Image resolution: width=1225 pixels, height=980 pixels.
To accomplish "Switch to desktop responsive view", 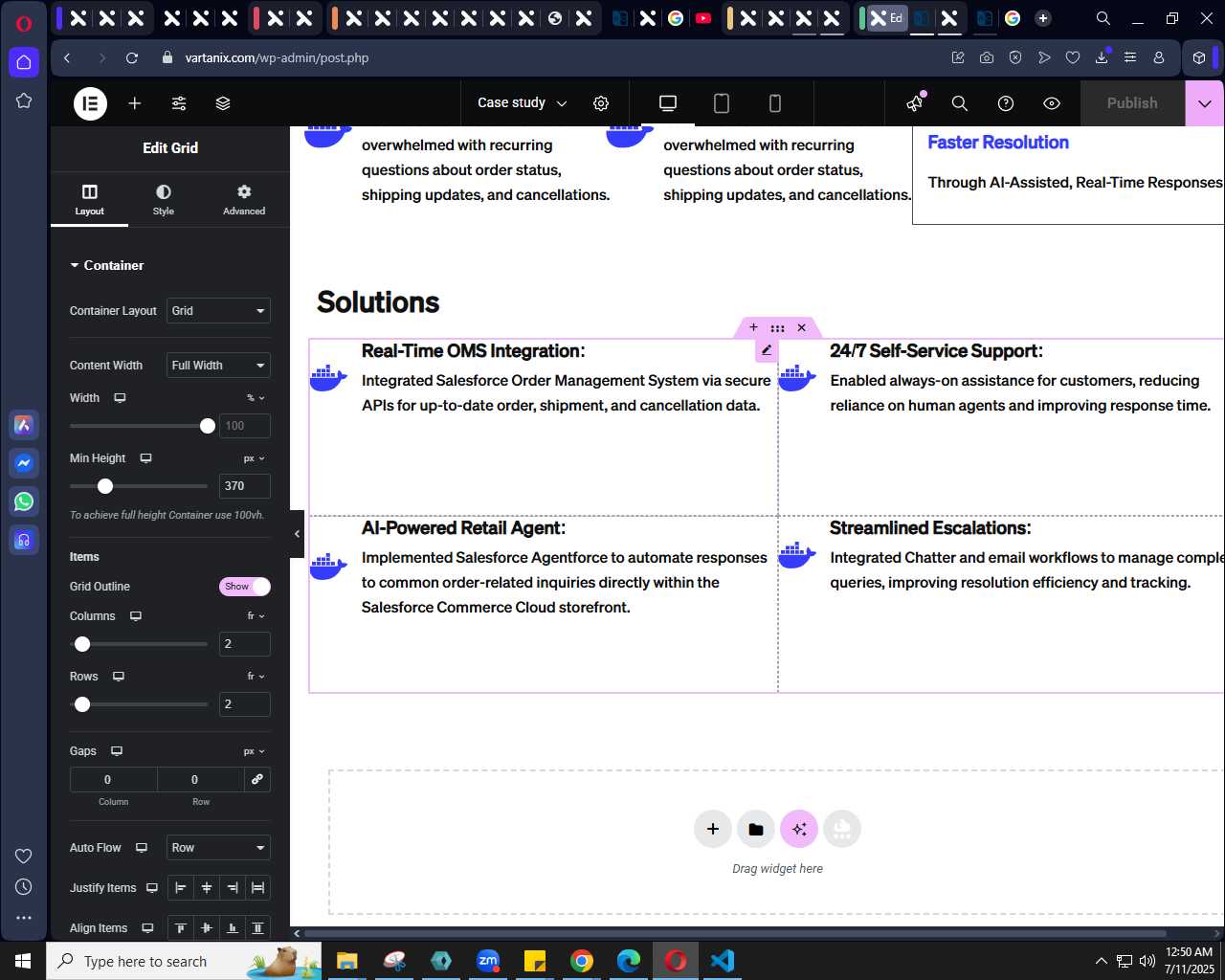I will pos(668,103).
